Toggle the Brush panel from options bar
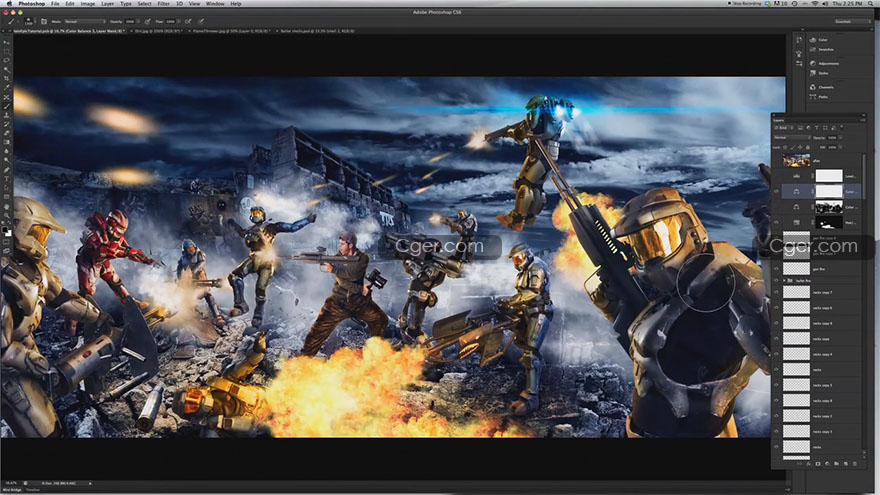The image size is (880, 495). [x=44, y=21]
